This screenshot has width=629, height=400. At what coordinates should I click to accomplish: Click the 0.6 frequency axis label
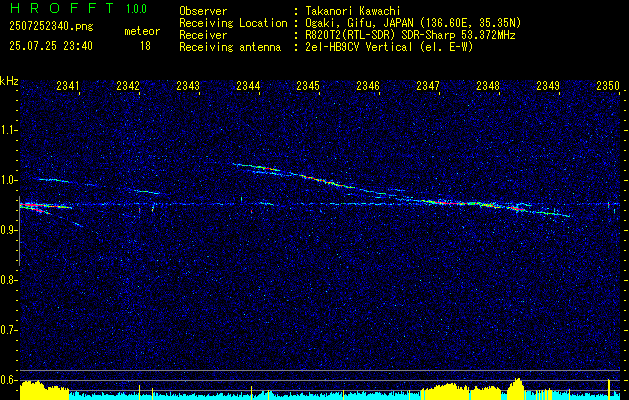pyautogui.click(x=8, y=380)
